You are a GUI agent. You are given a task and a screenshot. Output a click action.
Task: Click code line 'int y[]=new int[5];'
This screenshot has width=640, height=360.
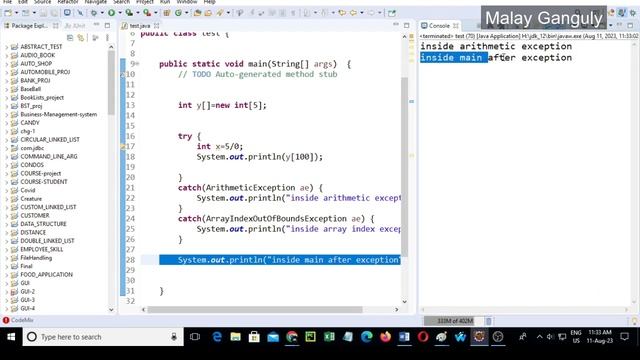(222, 105)
